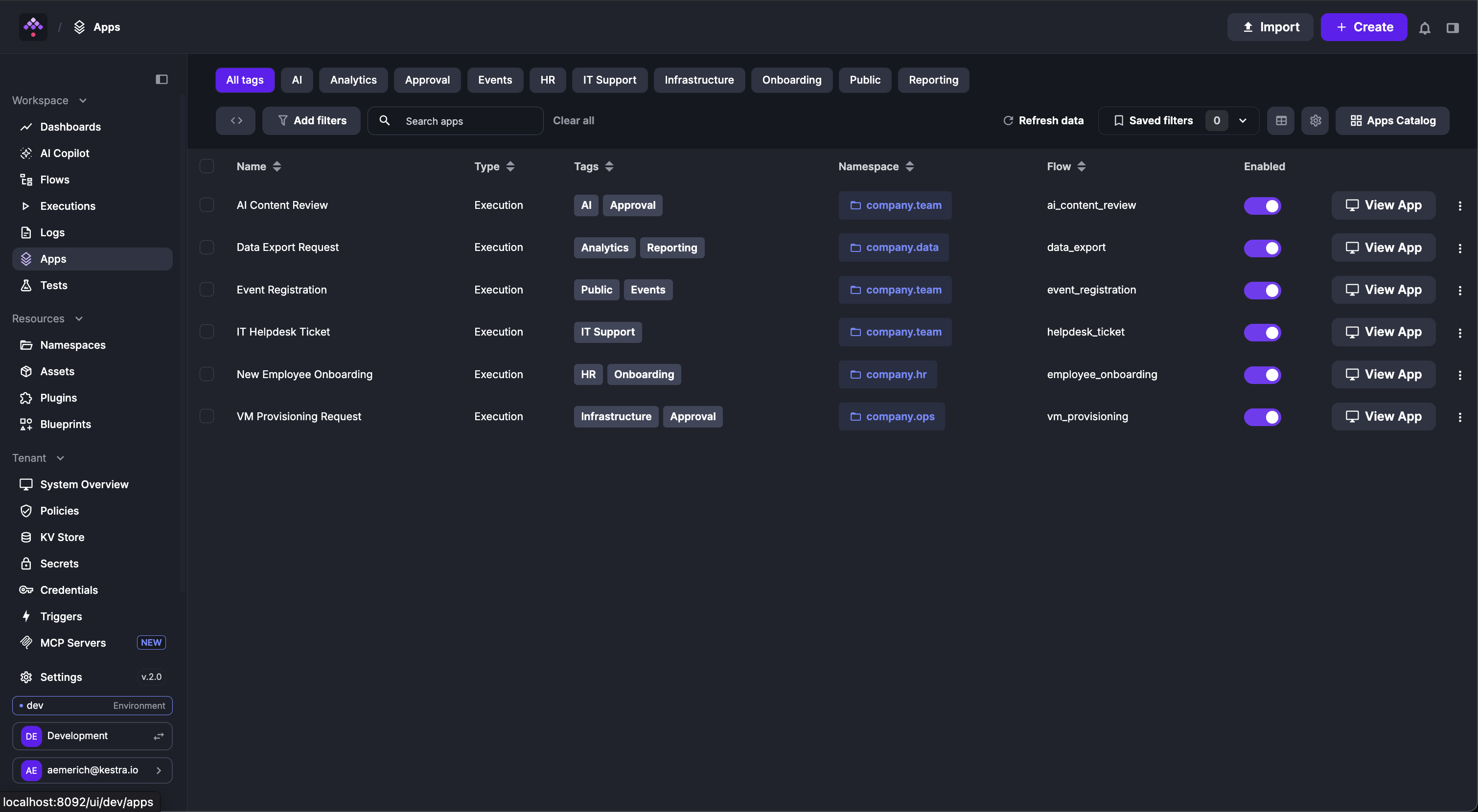The image size is (1478, 812).
Task: Check the Event Registration row checkbox
Action: [x=207, y=290]
